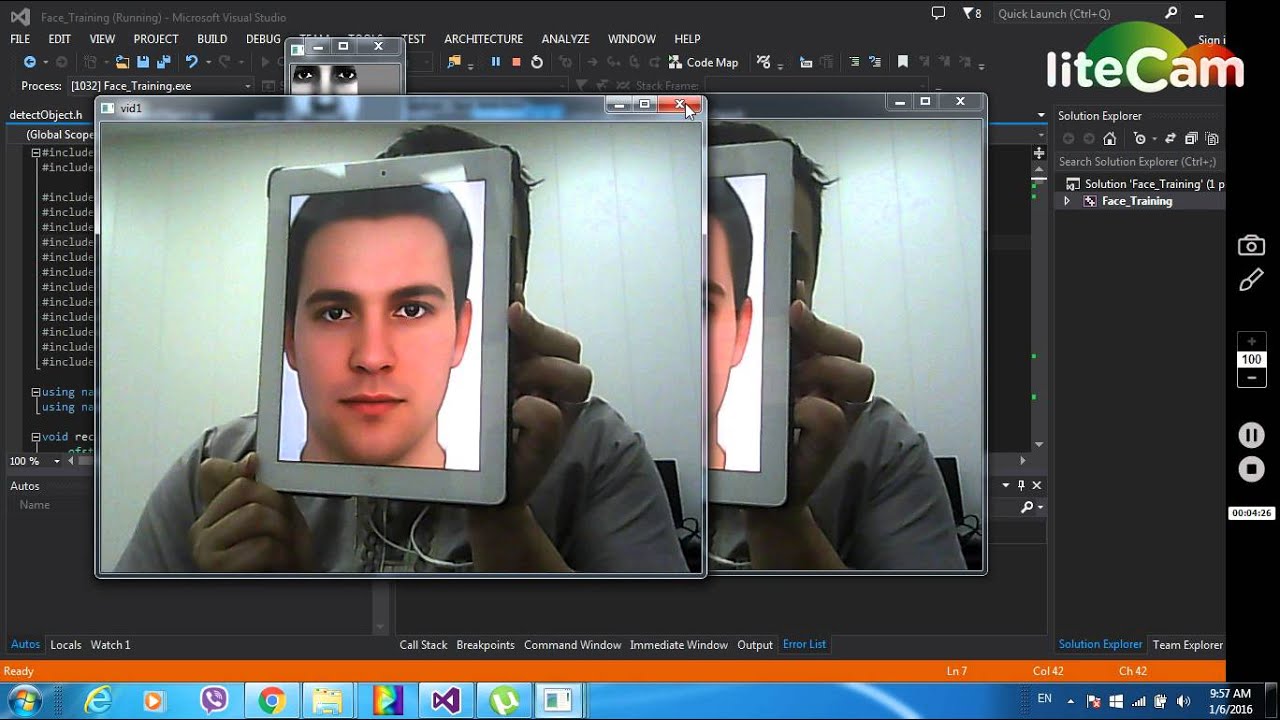The width and height of the screenshot is (1280, 720).
Task: Open a file using the folder toolbar icon
Action: (x=122, y=62)
